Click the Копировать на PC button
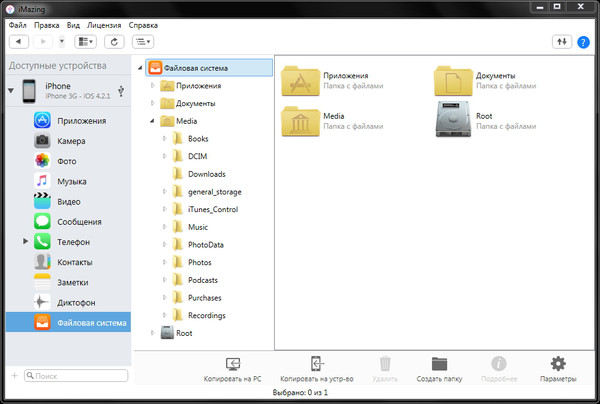The height and width of the screenshot is (404, 600). (x=230, y=368)
